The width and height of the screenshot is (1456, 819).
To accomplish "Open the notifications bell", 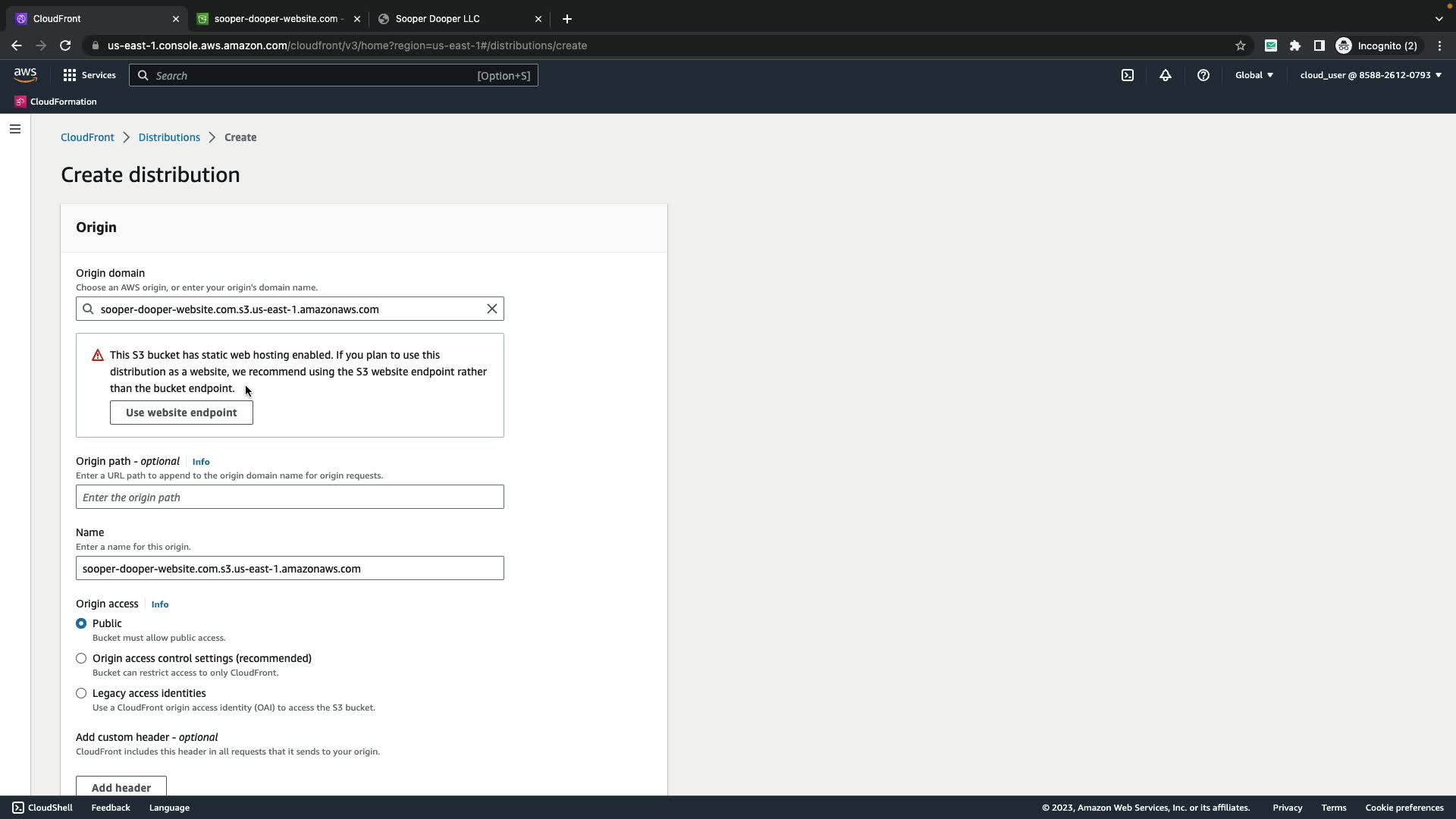I will tap(1166, 75).
